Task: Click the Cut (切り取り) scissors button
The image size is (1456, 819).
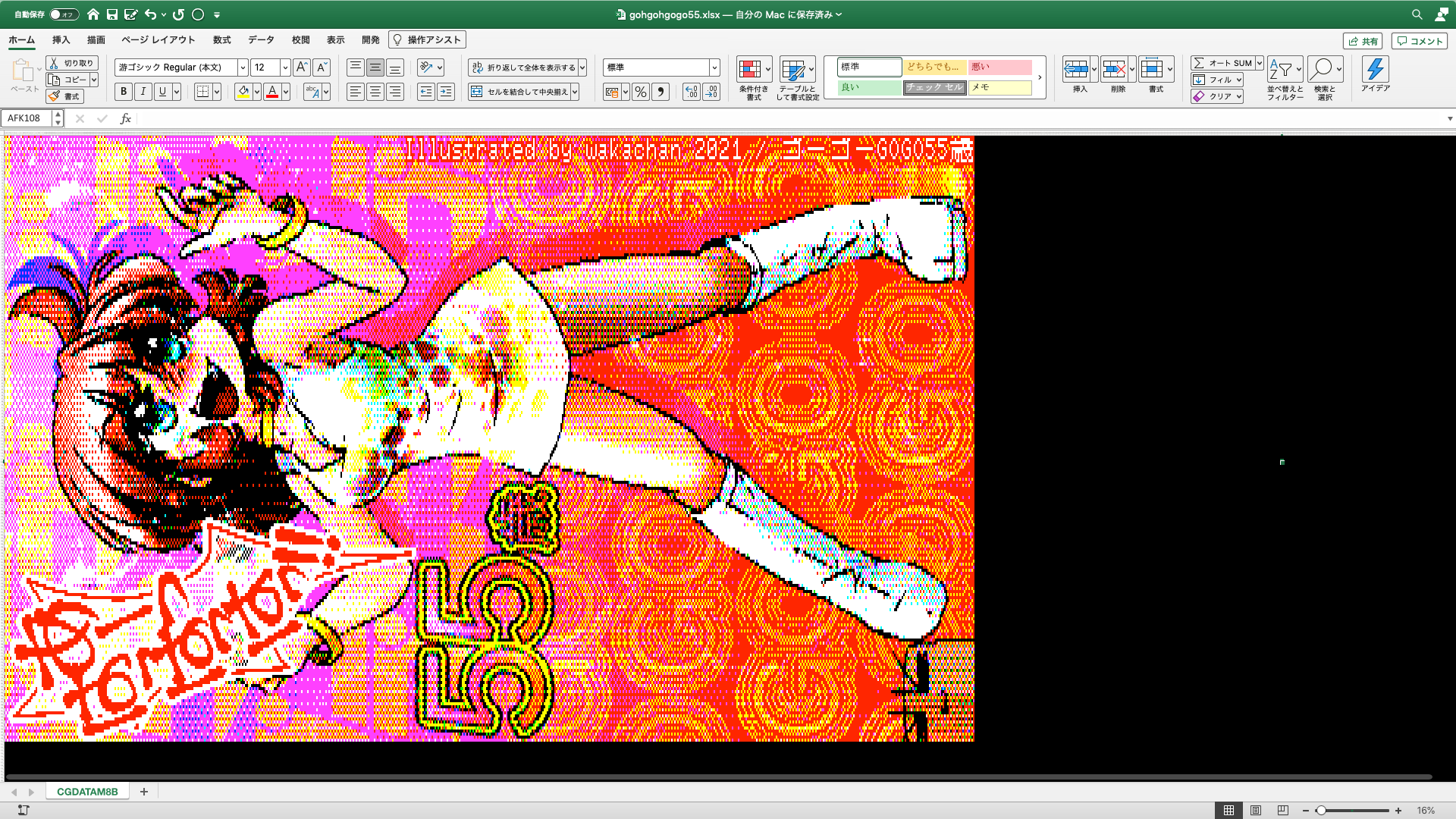Action: tap(72, 63)
